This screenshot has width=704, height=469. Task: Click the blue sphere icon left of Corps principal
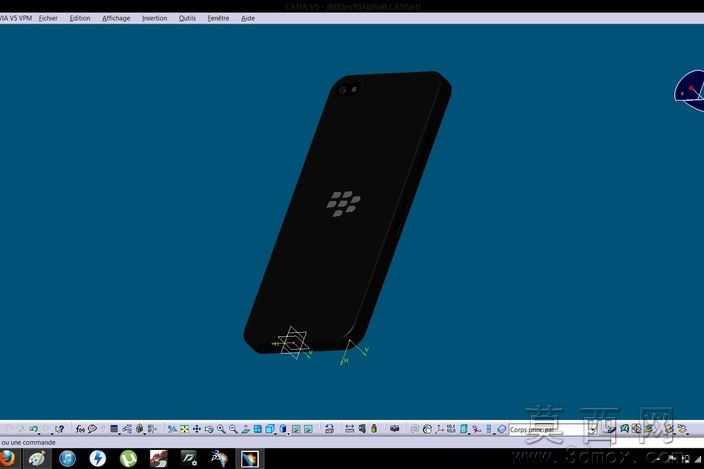(x=502, y=429)
